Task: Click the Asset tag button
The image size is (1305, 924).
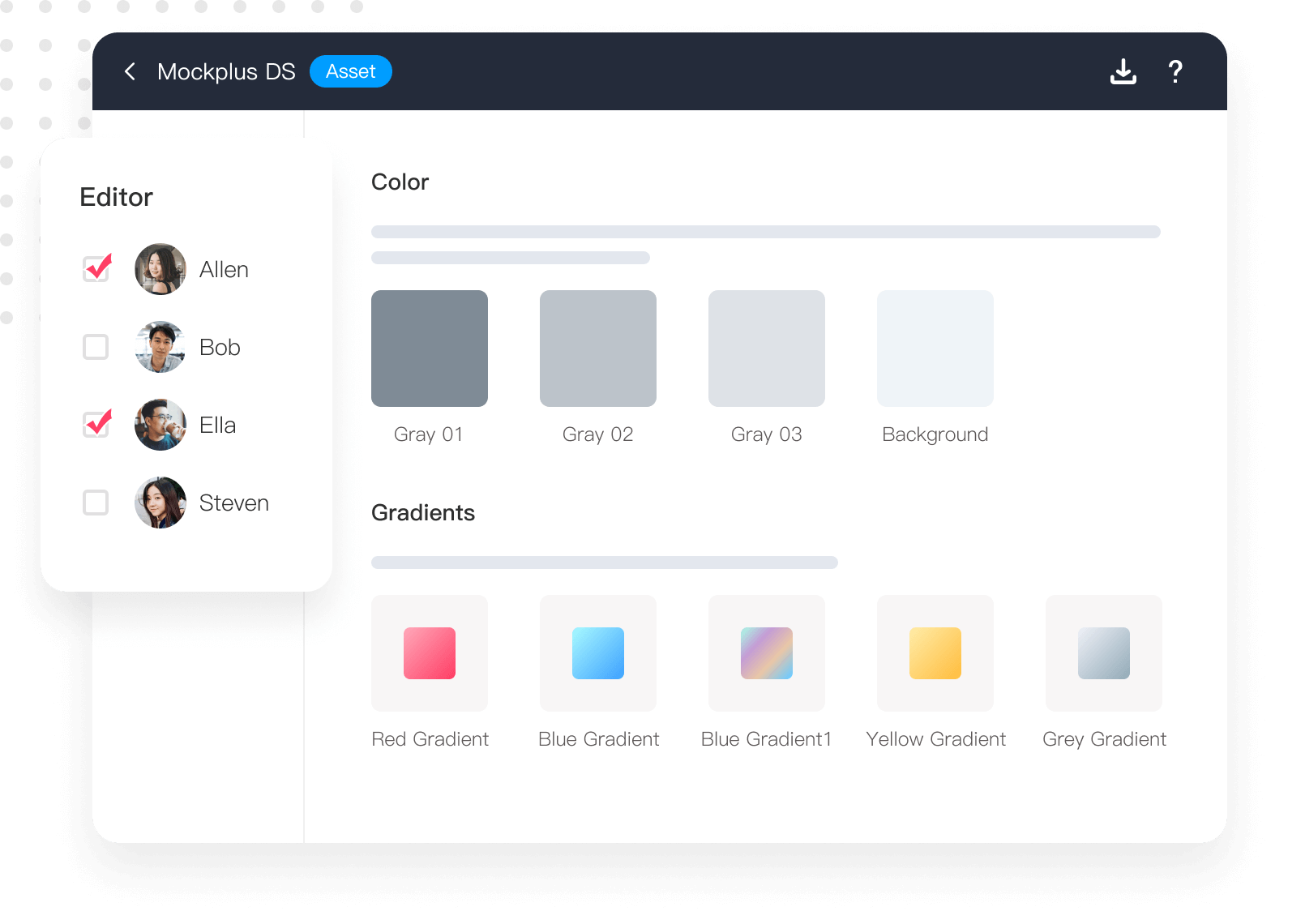Action: [x=350, y=71]
